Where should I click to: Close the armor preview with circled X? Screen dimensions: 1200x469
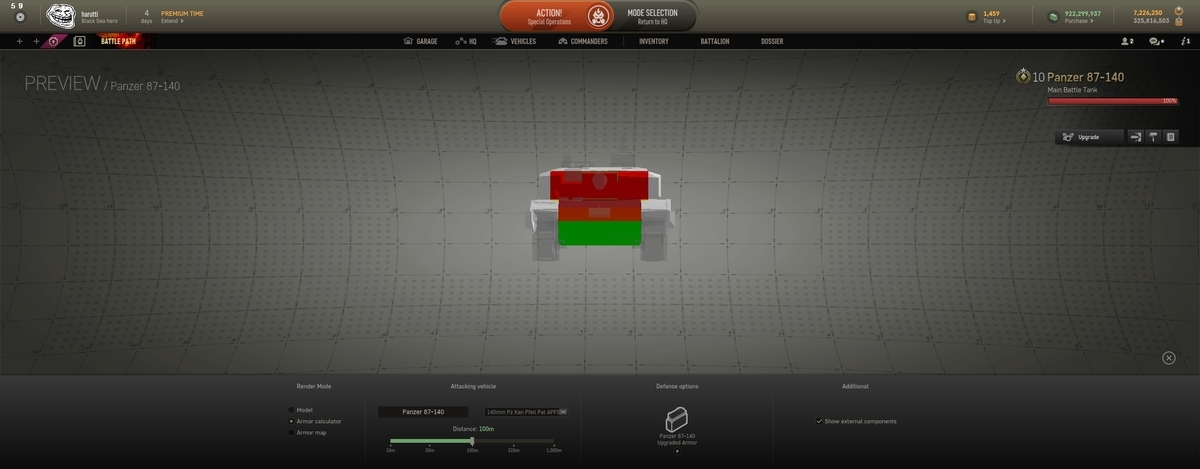coord(1169,358)
